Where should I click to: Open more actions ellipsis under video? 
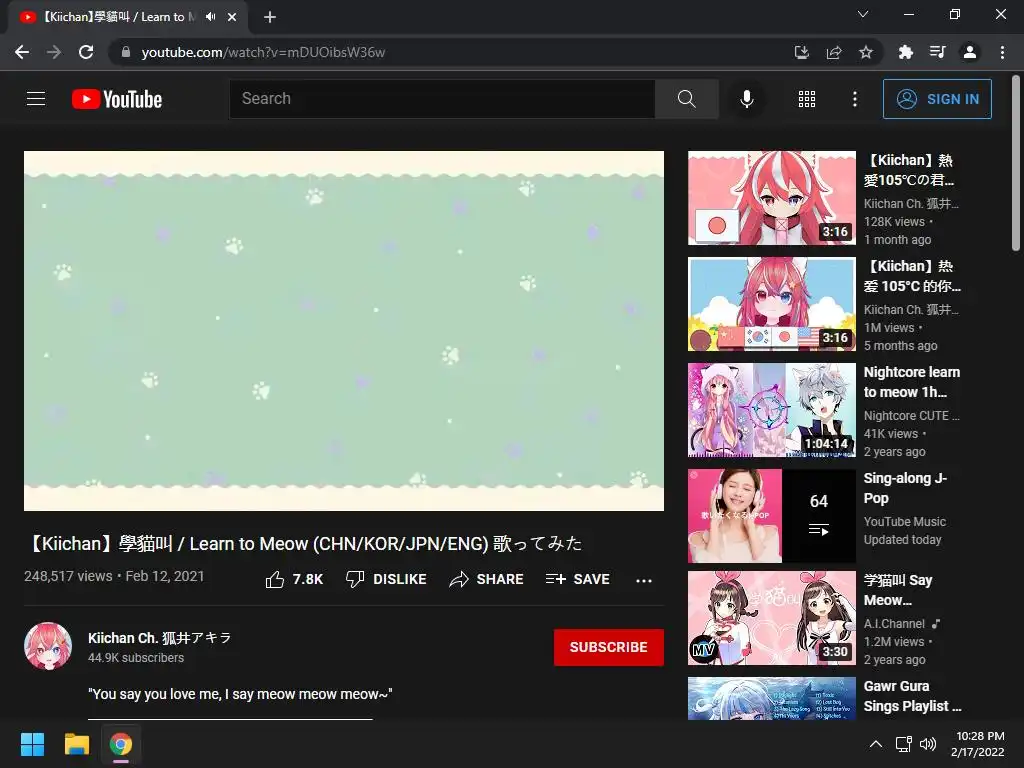(x=644, y=580)
